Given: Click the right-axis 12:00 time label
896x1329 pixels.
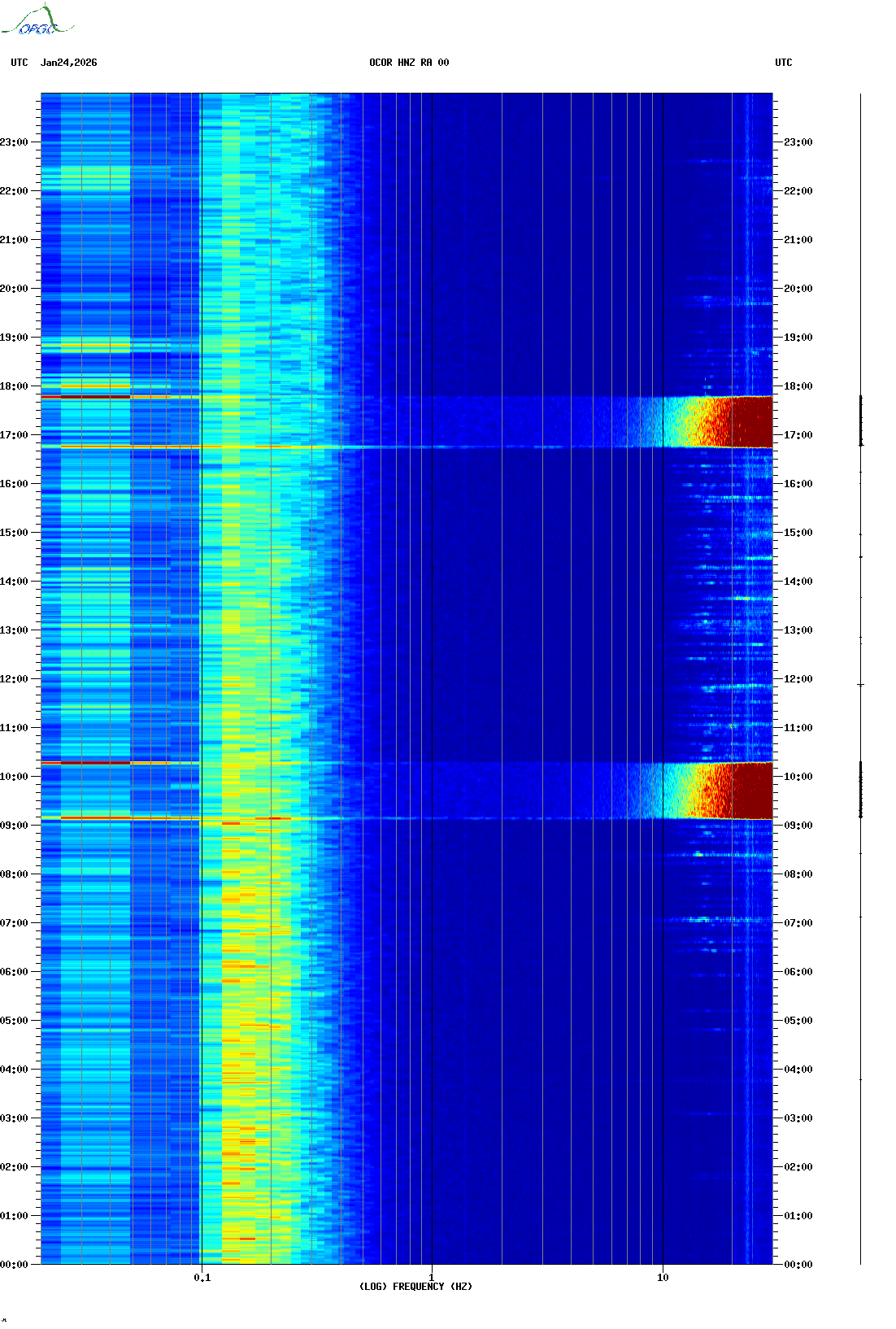Looking at the screenshot, I should coord(798,679).
